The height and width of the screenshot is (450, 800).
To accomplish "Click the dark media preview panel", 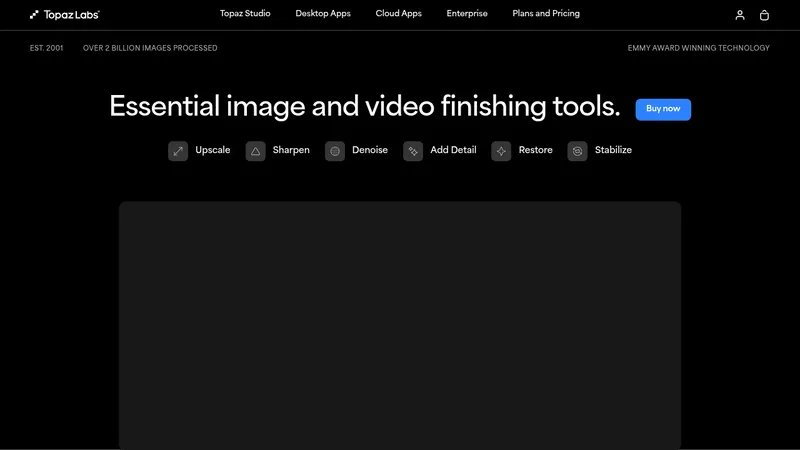I will pyautogui.click(x=400, y=325).
